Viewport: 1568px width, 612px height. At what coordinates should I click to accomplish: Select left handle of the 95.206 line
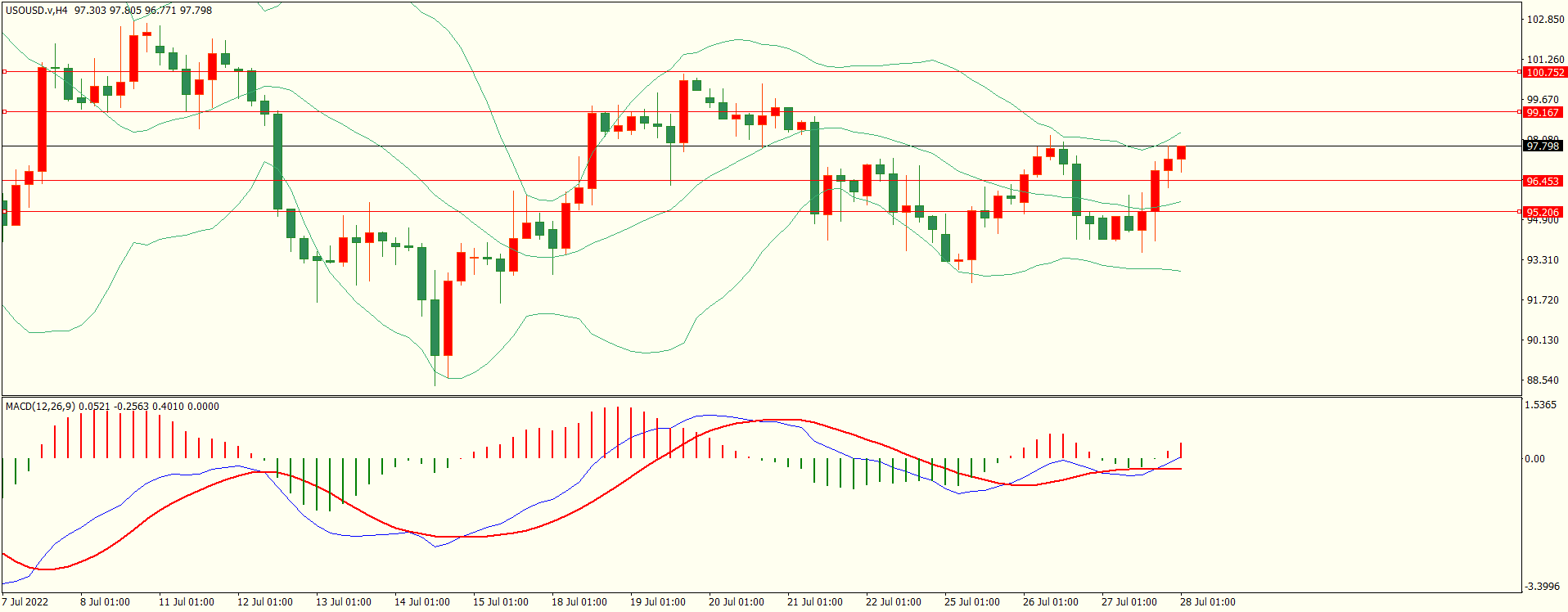5,212
